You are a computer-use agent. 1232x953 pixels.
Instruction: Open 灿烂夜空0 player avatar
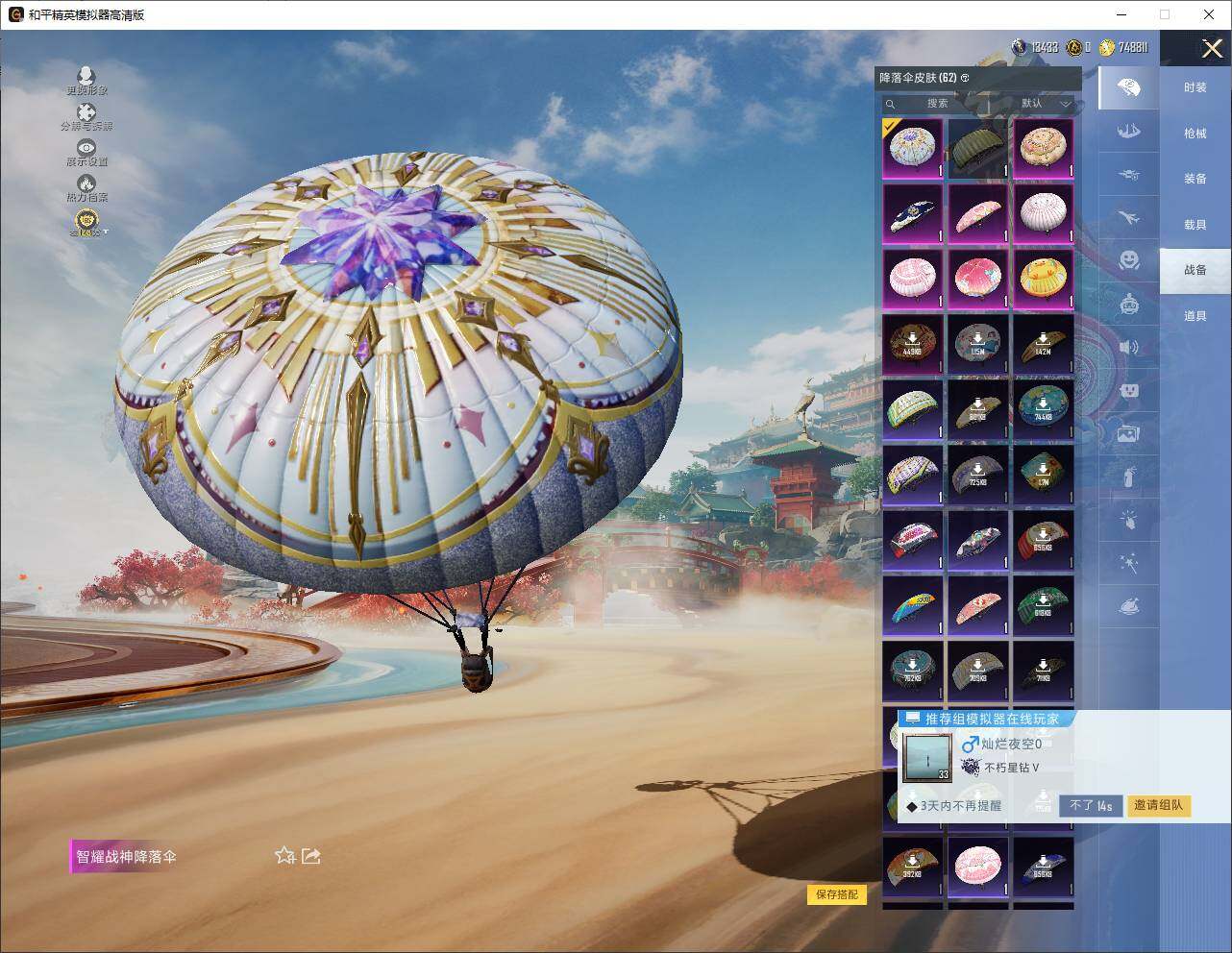tap(927, 758)
